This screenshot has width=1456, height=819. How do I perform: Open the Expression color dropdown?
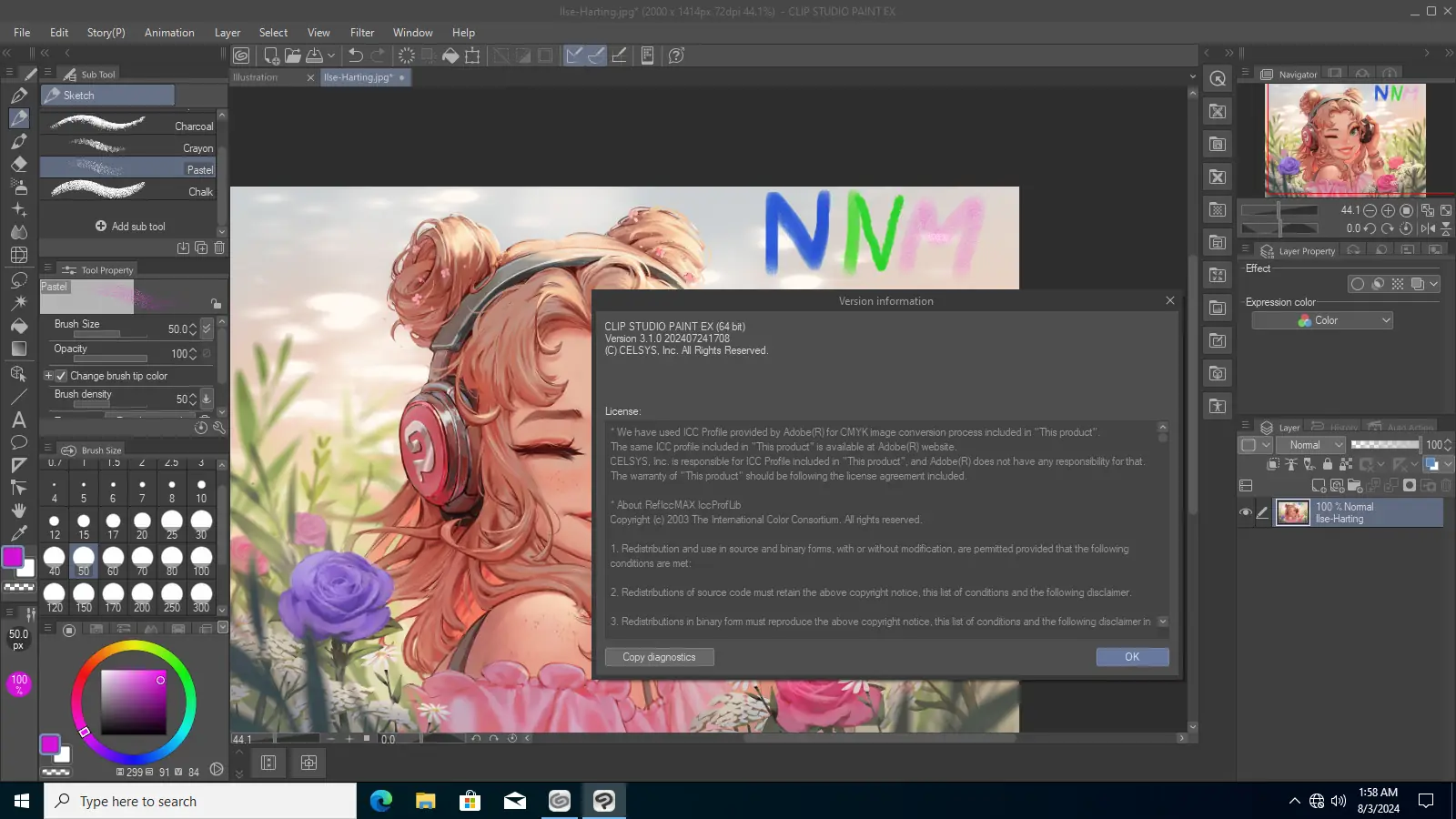1322,320
